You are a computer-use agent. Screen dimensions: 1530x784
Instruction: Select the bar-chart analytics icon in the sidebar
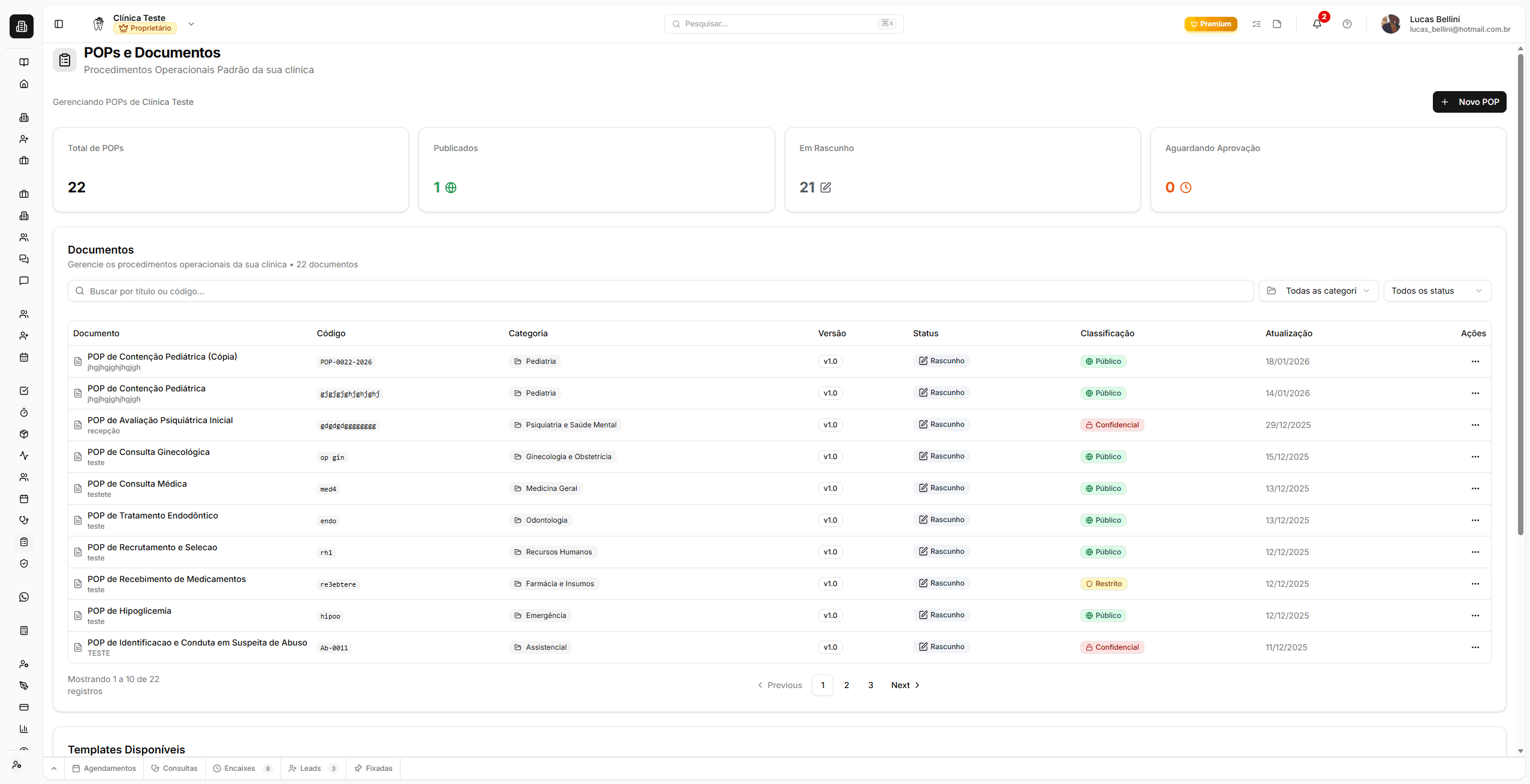[x=24, y=729]
